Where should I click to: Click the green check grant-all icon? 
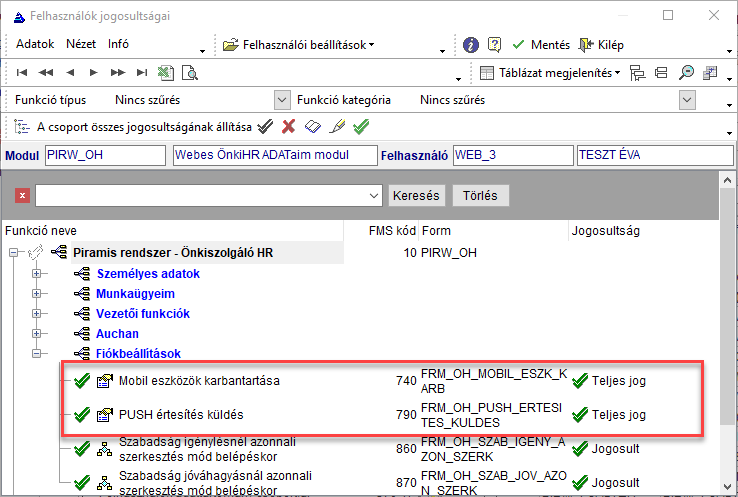pyautogui.click(x=362, y=126)
